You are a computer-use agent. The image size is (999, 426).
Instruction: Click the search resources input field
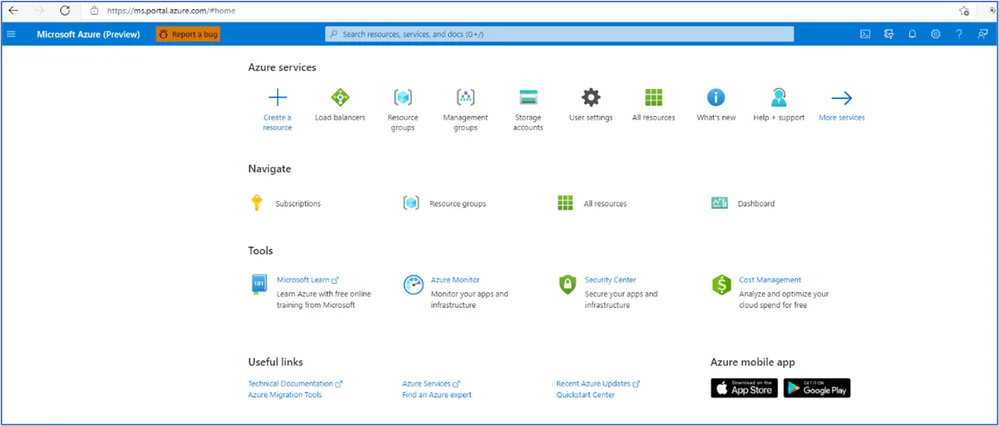pyautogui.click(x=560, y=34)
